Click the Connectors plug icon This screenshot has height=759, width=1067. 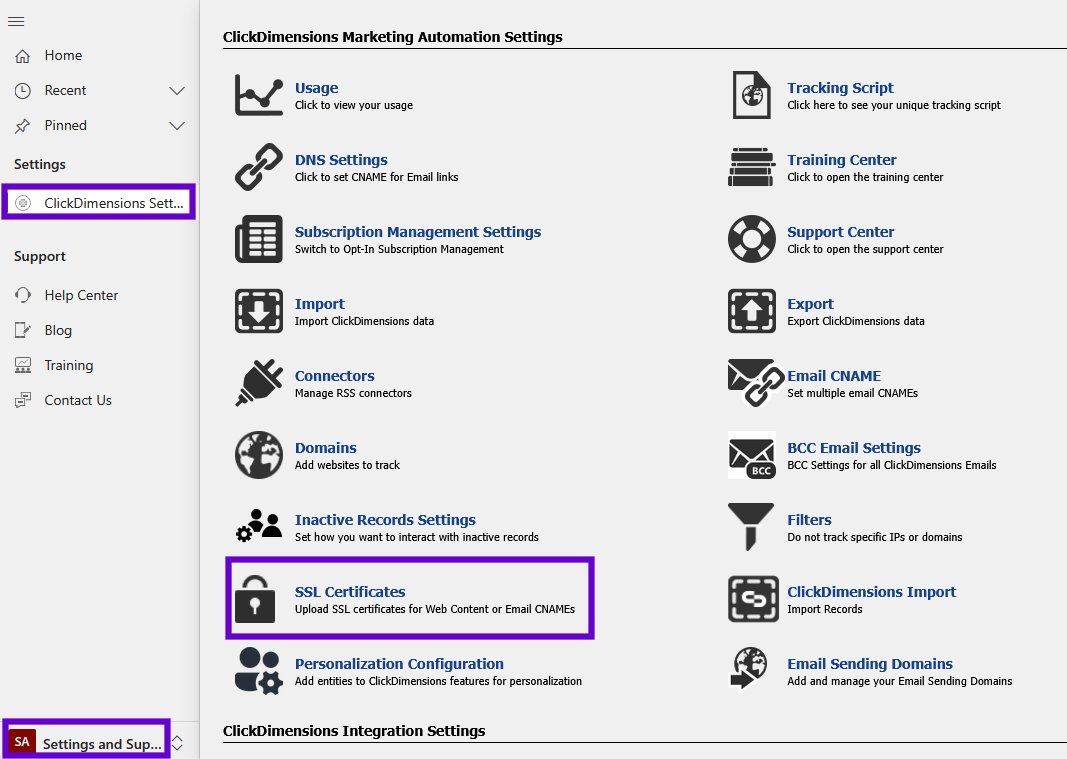[x=259, y=383]
